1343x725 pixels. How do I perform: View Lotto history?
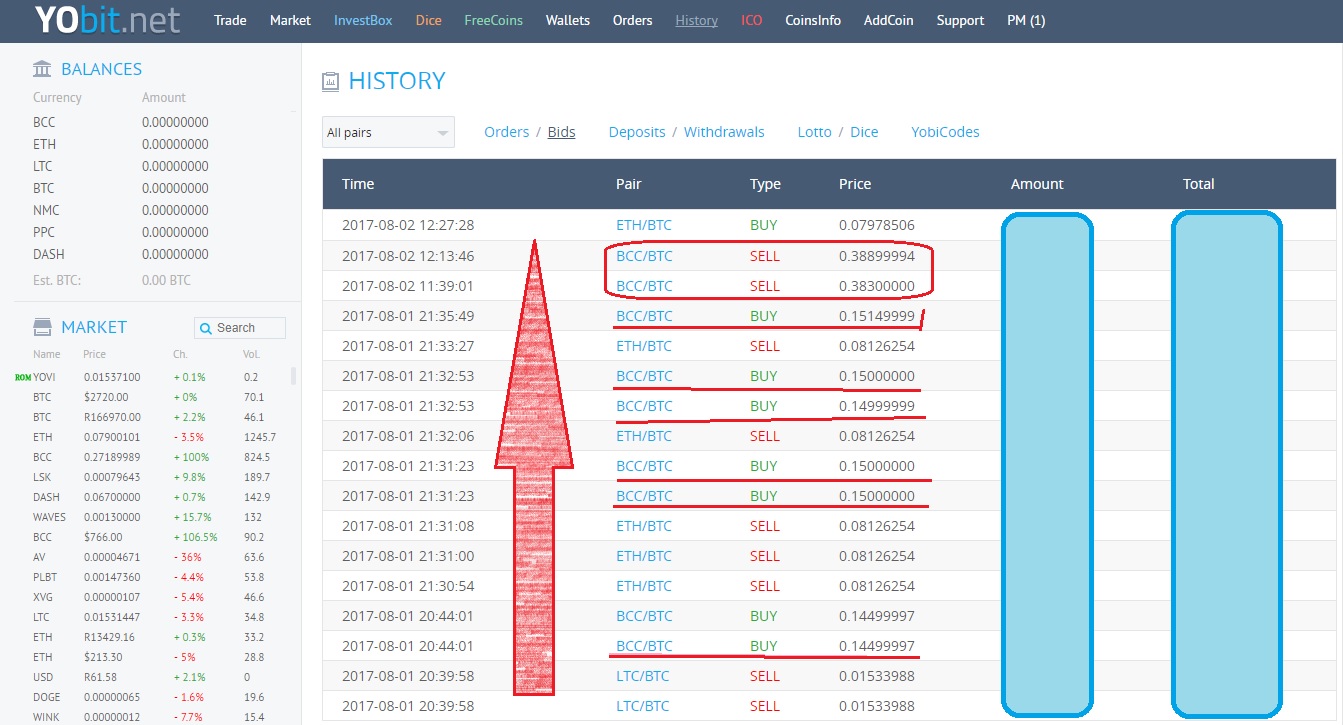(814, 132)
